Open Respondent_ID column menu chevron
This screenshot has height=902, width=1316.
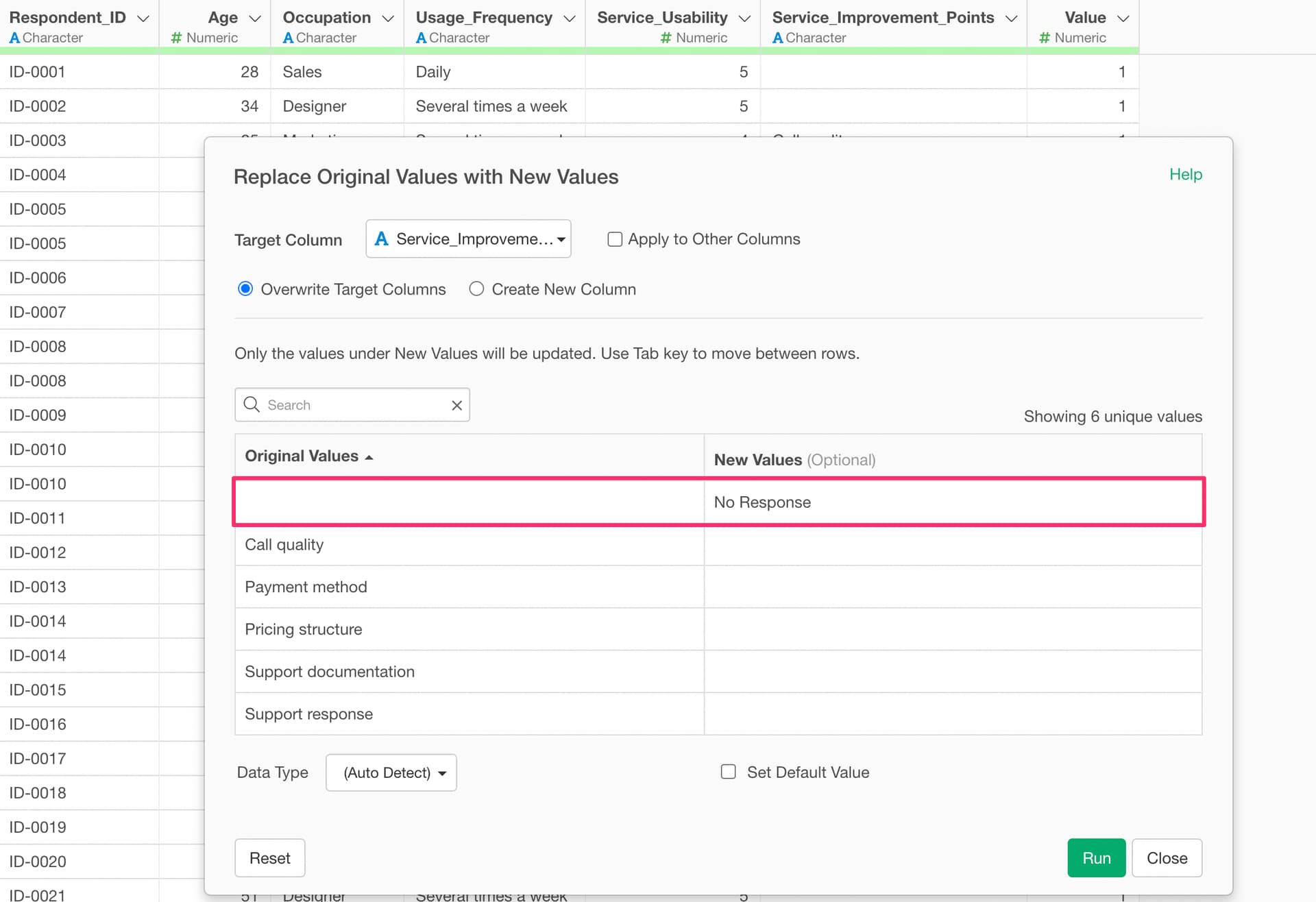(x=143, y=19)
